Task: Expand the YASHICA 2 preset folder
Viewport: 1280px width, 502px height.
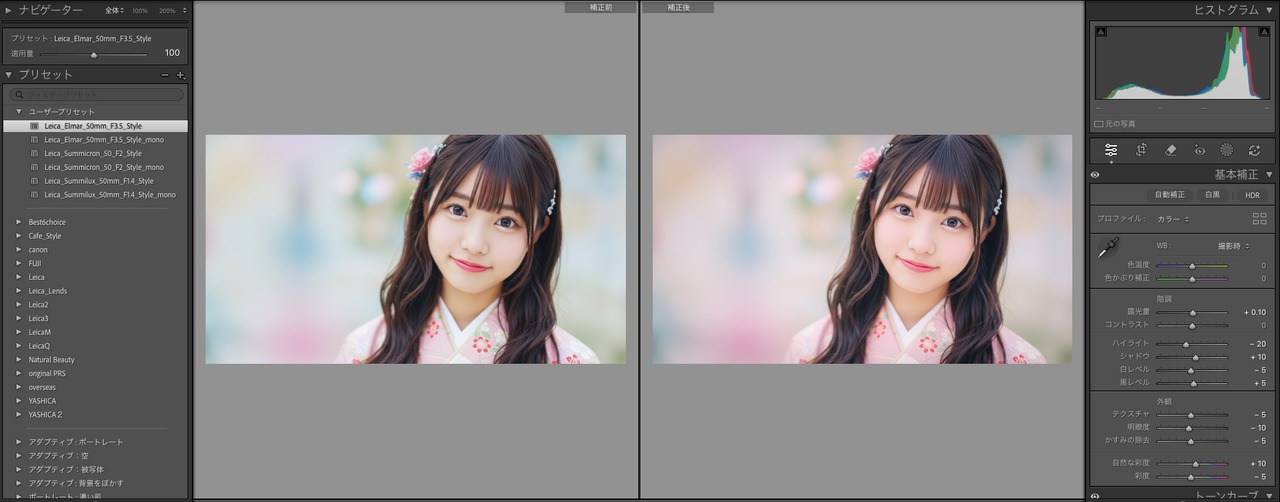Action: [x=19, y=414]
